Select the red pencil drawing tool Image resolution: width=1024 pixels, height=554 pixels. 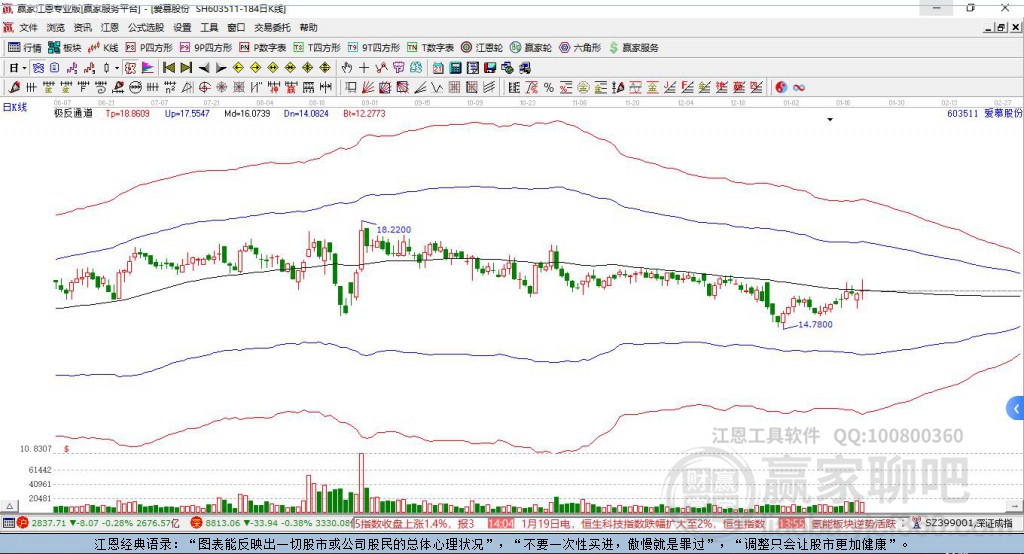(x=14, y=87)
